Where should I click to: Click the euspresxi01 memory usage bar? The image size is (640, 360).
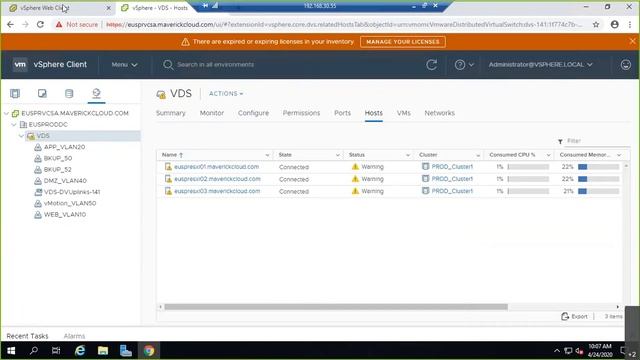tap(598, 167)
